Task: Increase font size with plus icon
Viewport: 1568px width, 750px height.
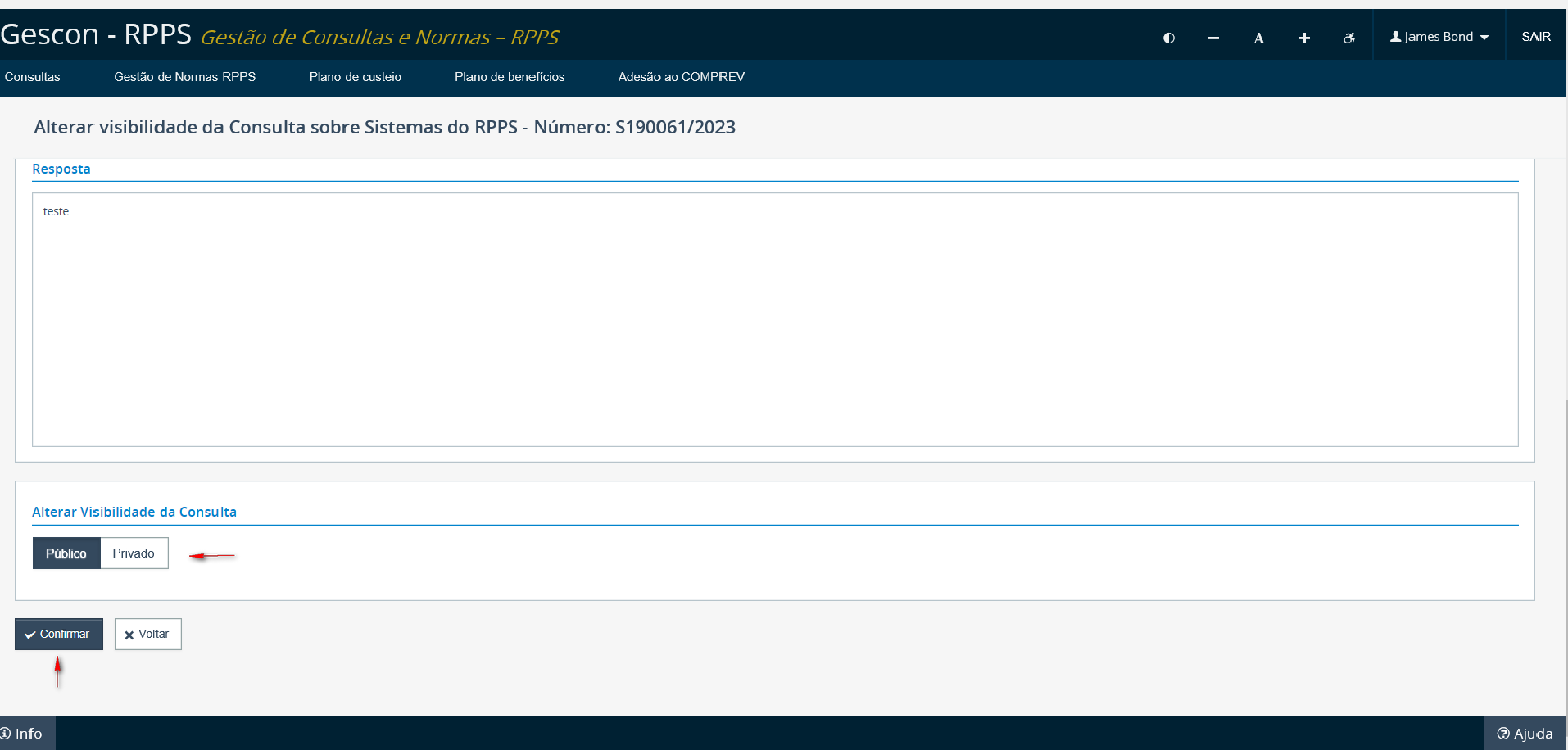Action: pyautogui.click(x=1304, y=38)
